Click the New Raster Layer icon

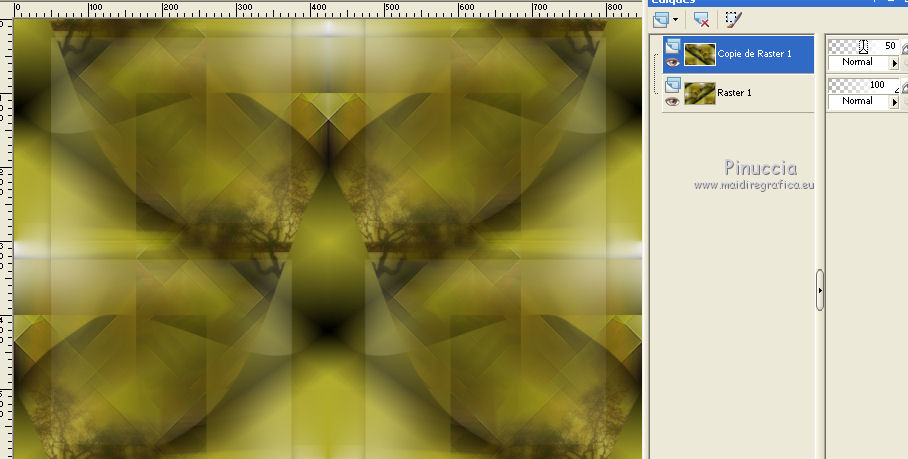pos(661,20)
